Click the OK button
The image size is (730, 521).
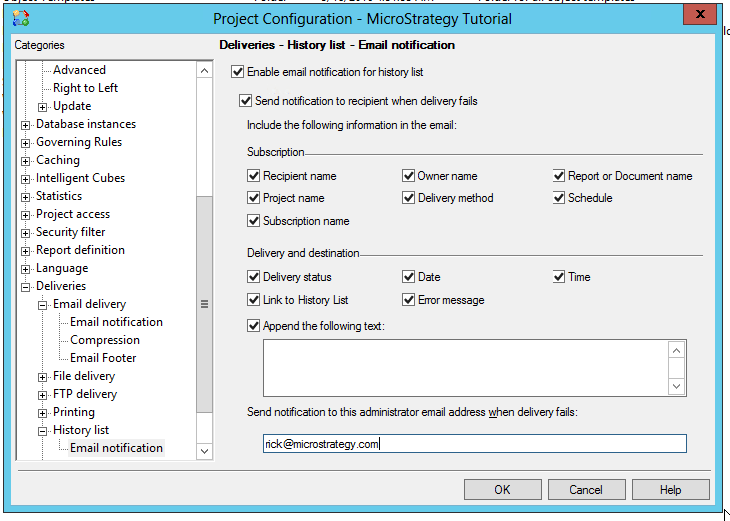(502, 489)
